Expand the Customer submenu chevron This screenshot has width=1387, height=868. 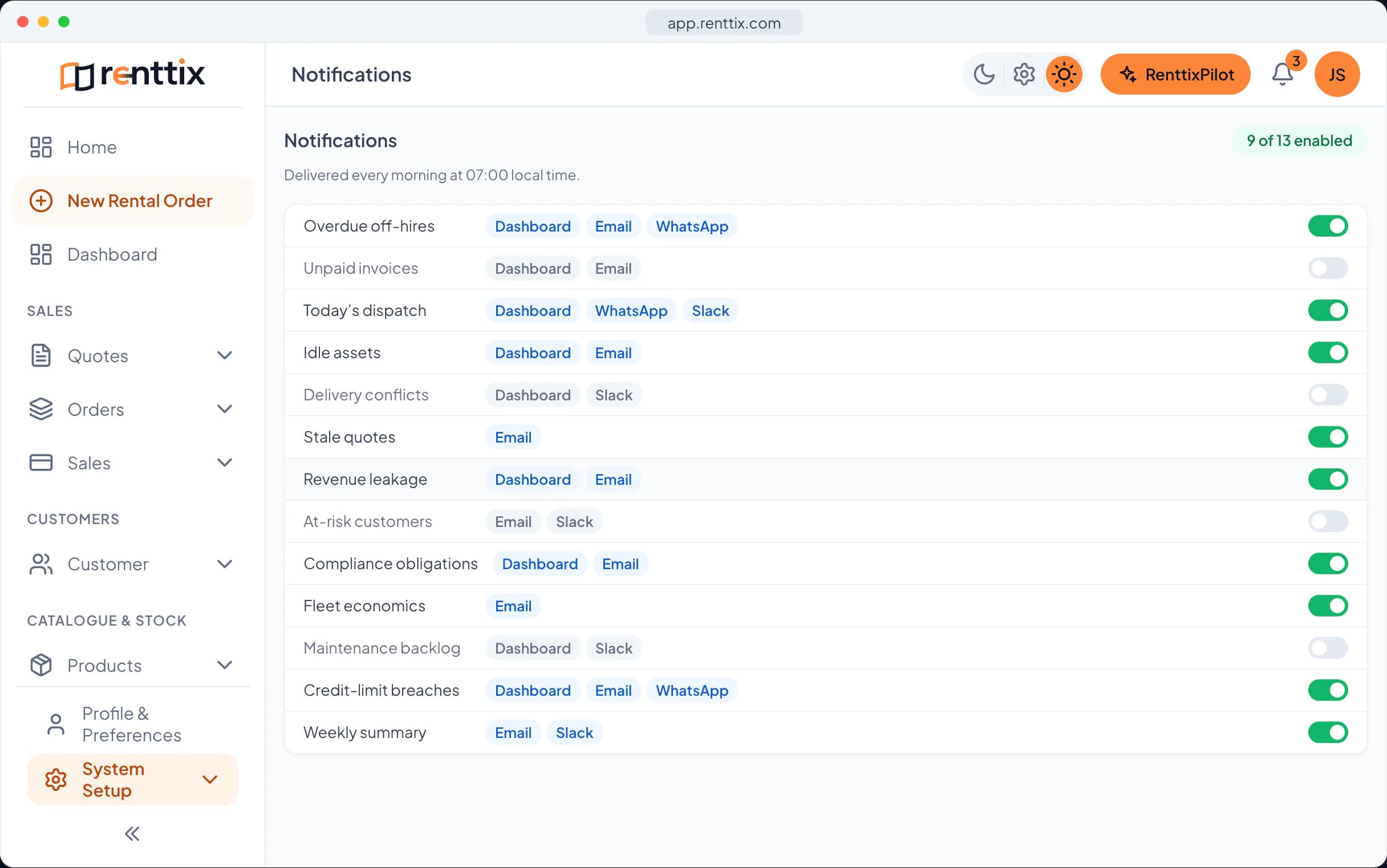click(225, 565)
